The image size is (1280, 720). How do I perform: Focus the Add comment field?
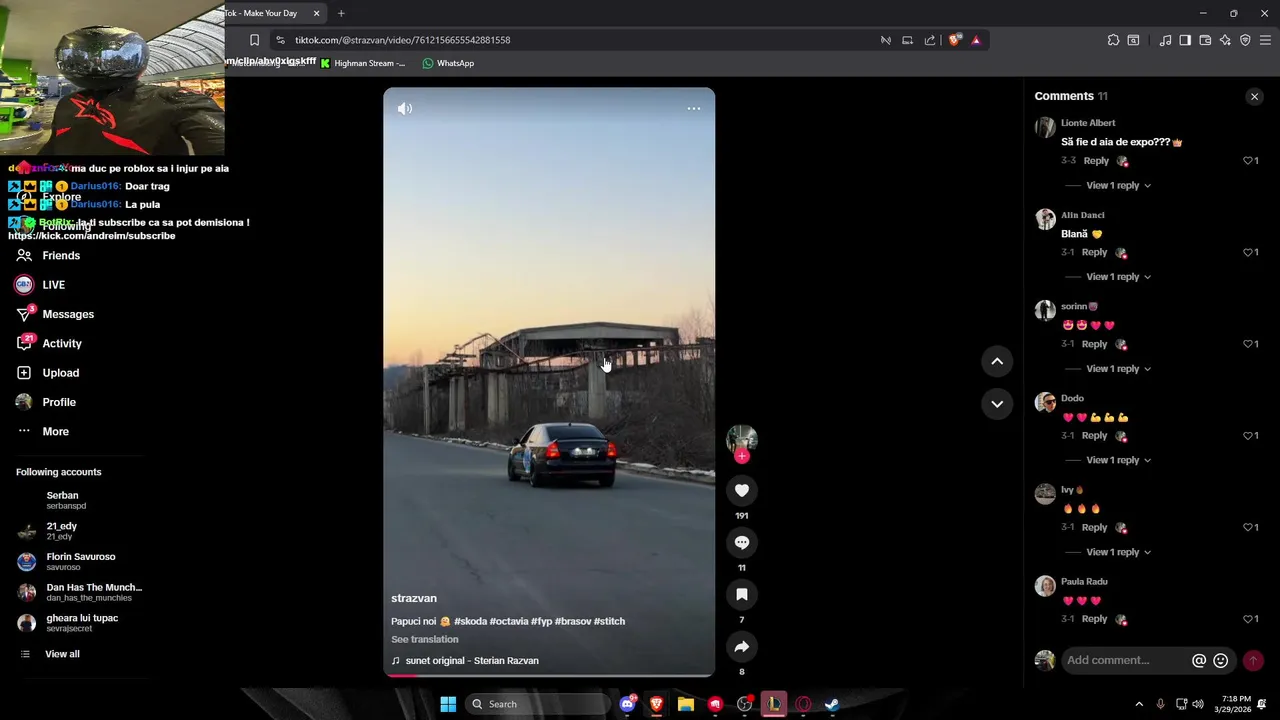[x=1126, y=660]
